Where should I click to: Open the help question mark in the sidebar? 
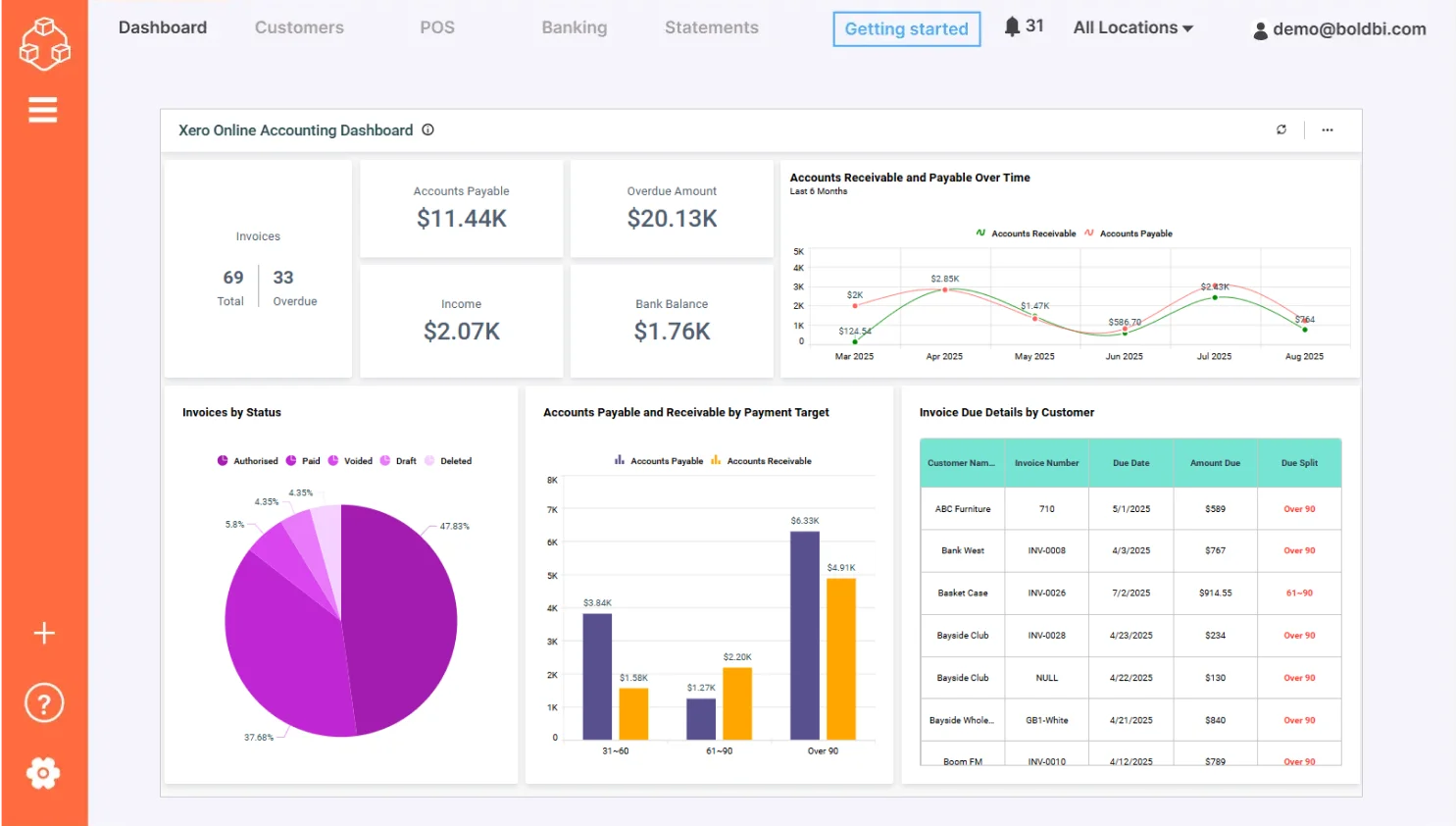43,702
